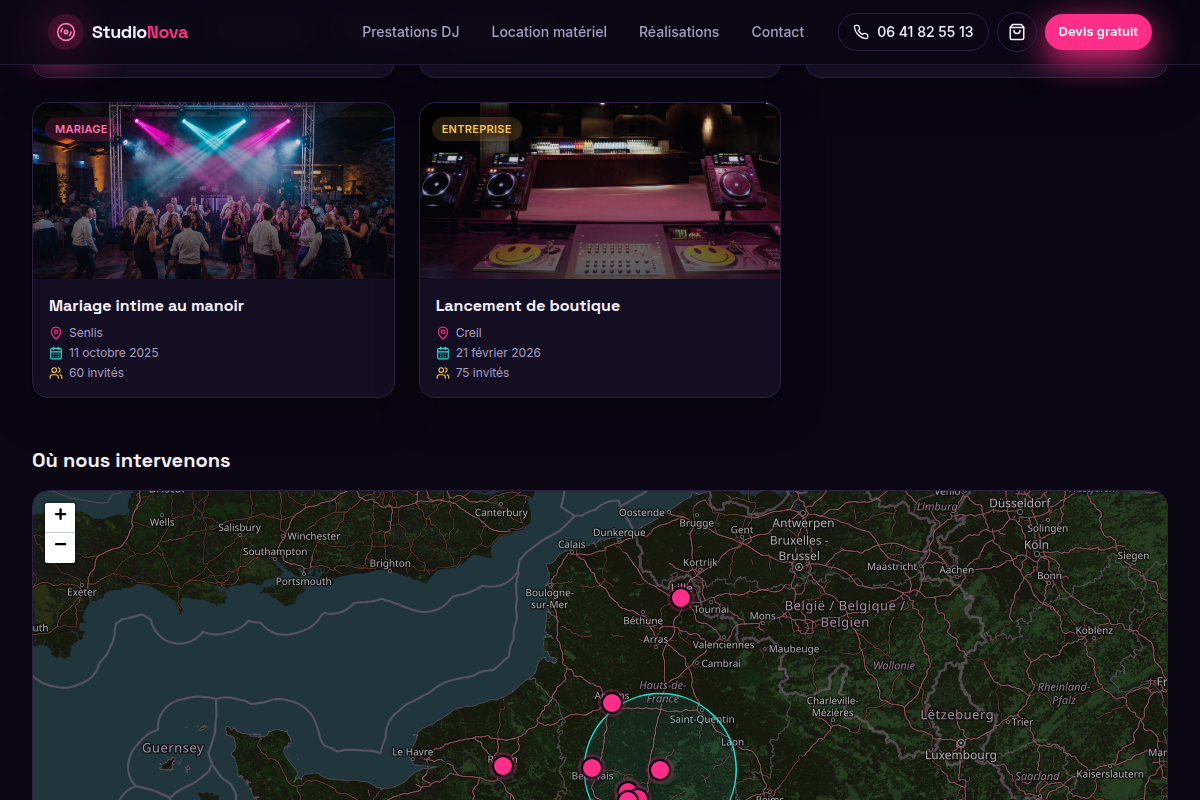Zoom in on the map
1200x800 pixels.
pyautogui.click(x=60, y=516)
